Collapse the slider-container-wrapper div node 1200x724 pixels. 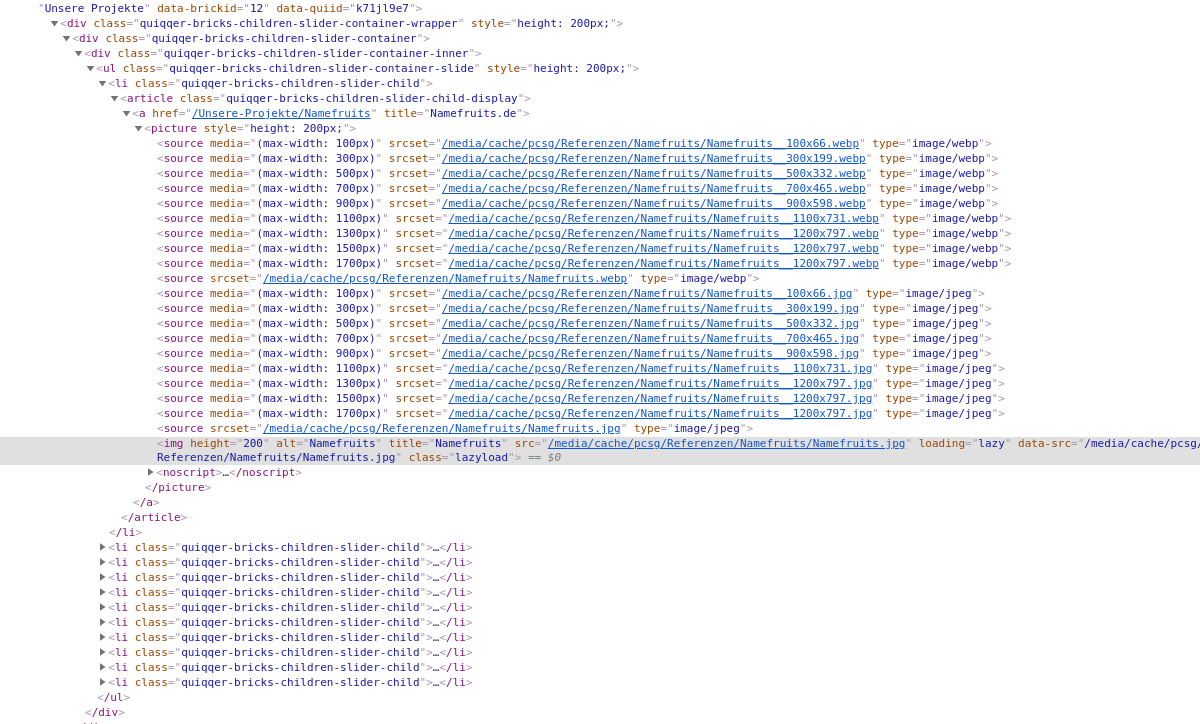tap(54, 24)
